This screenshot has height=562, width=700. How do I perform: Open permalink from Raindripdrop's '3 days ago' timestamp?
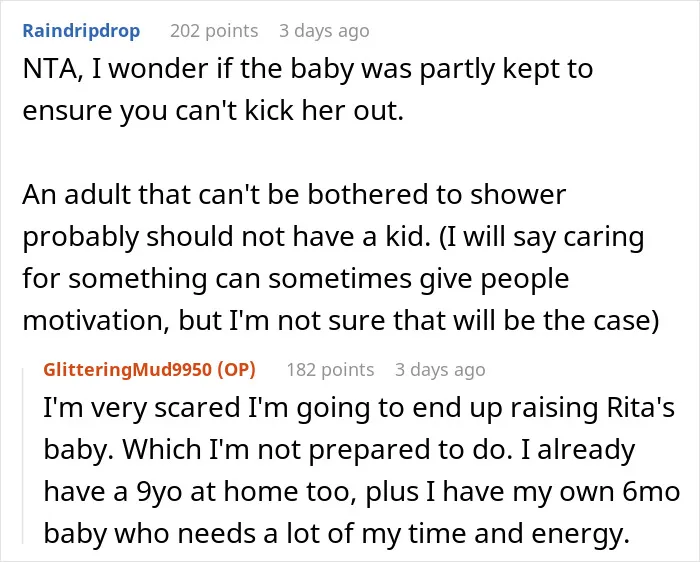point(325,31)
